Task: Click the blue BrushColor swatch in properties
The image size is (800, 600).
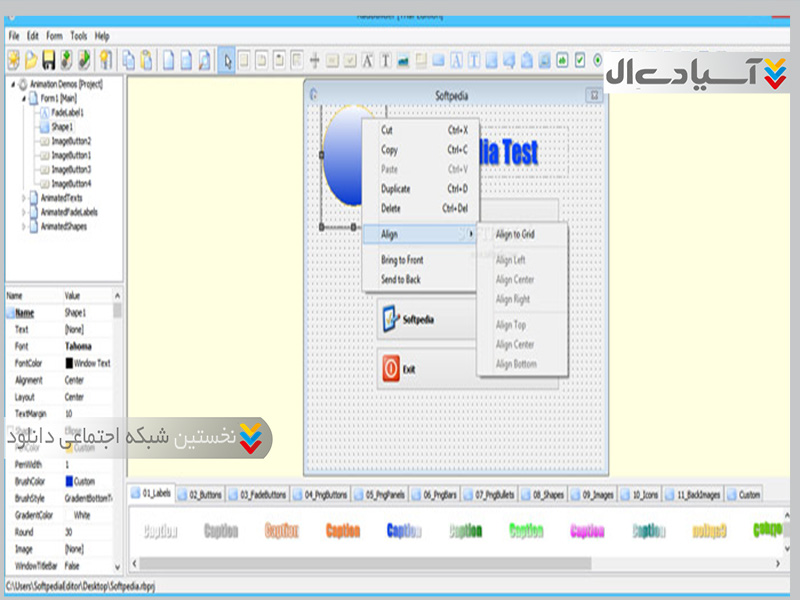Action: 70,481
